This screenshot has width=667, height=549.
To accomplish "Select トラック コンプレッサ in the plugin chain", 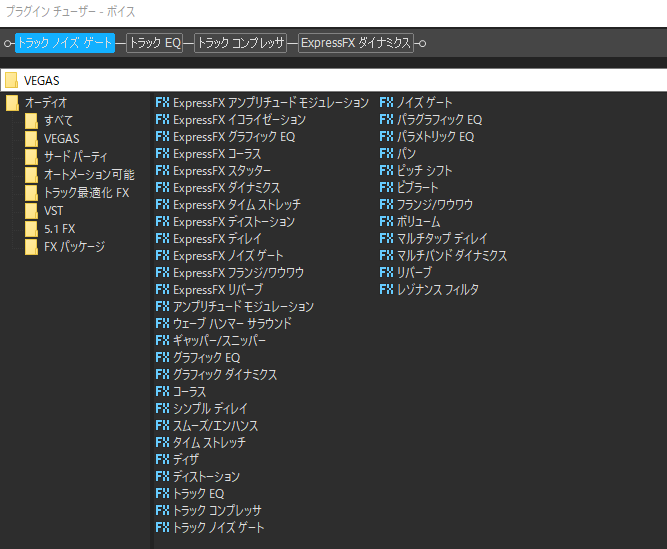I will coord(241,43).
